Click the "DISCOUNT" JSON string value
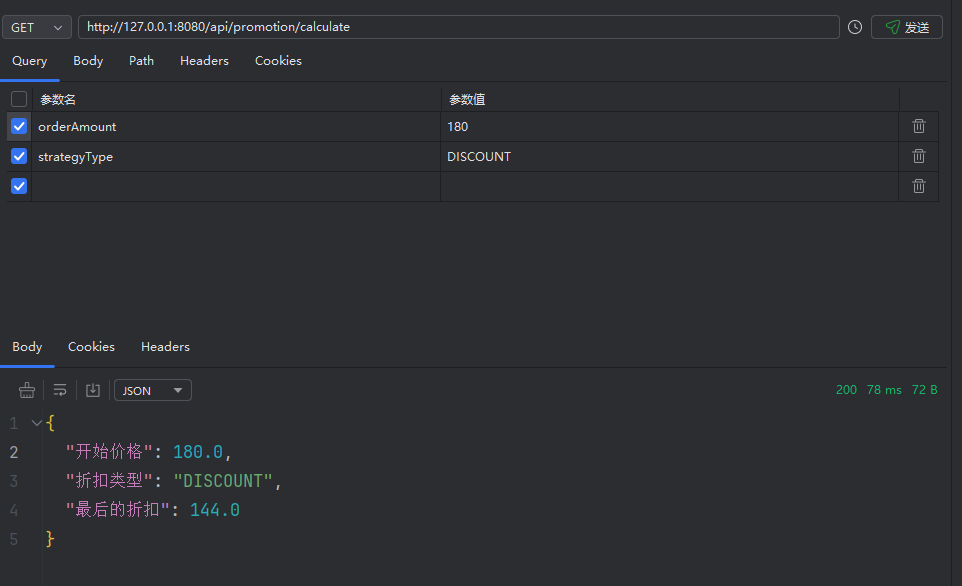The width and height of the screenshot is (962, 586). coord(223,481)
